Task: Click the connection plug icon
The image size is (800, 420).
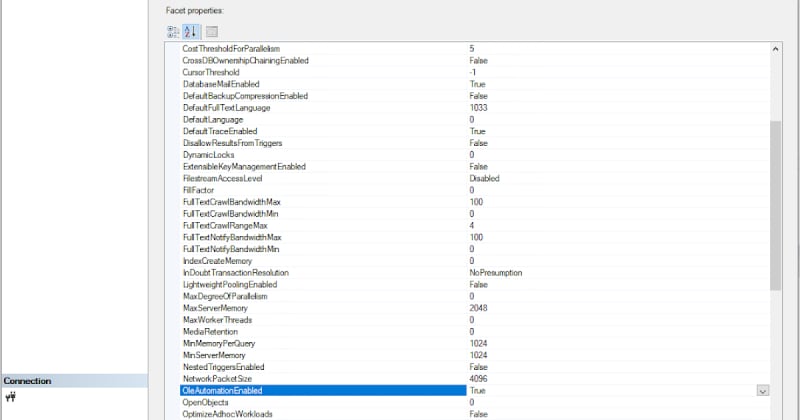Action: pyautogui.click(x=11, y=397)
